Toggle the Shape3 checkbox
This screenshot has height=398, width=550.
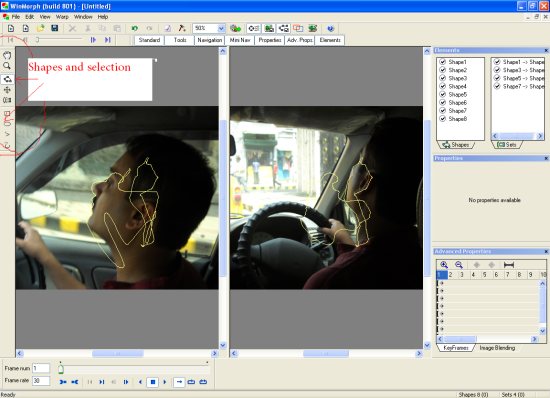[x=443, y=78]
